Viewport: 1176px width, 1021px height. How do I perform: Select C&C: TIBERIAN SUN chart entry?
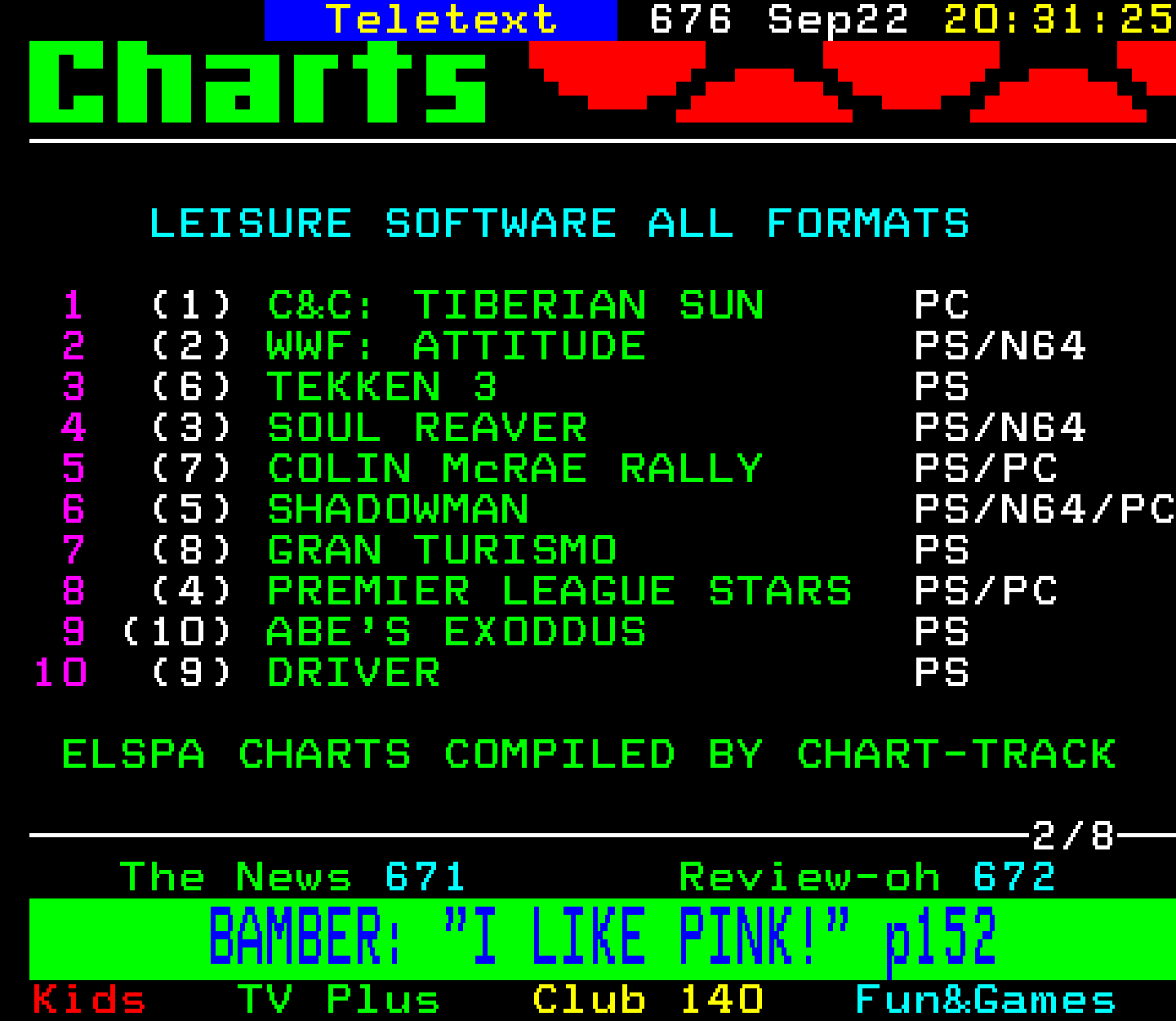pos(515,305)
